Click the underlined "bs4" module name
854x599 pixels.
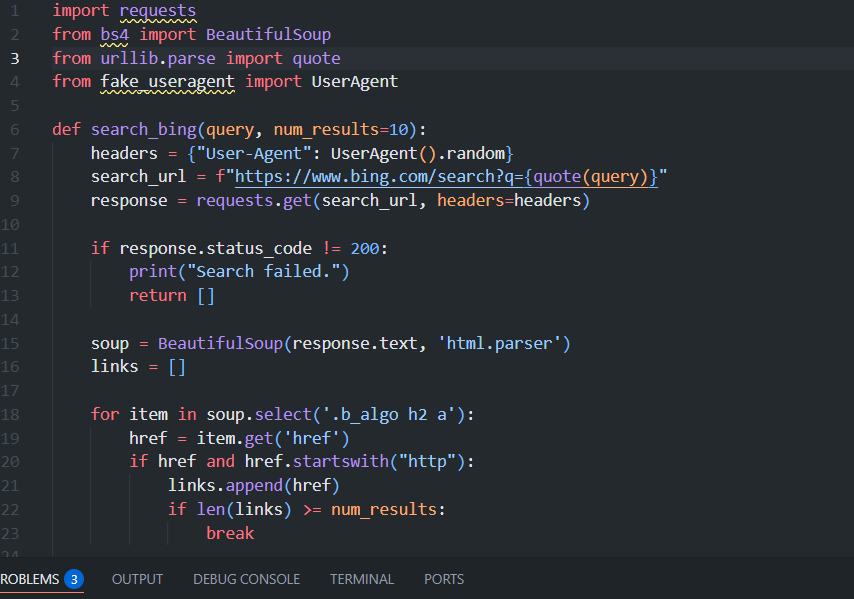coord(115,35)
